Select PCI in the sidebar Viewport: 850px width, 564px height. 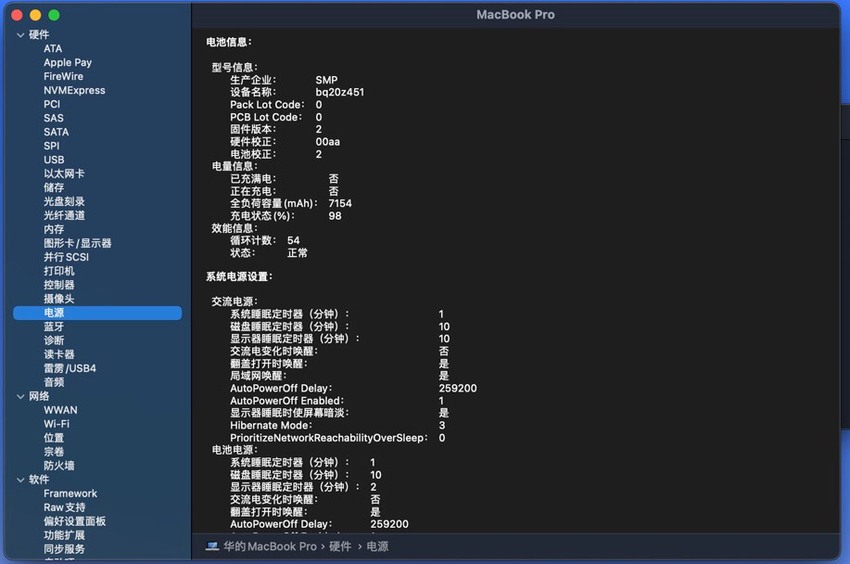tap(52, 104)
